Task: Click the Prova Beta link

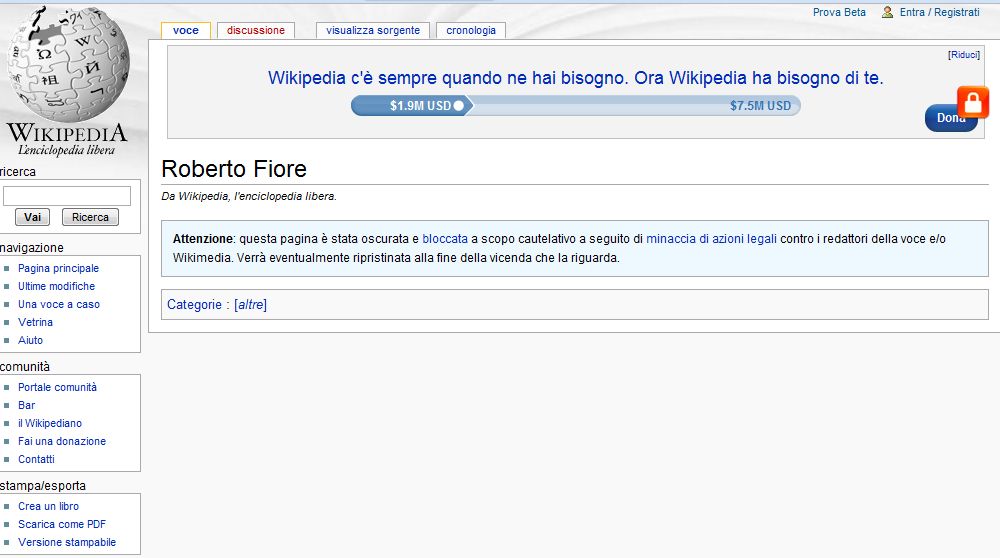Action: point(839,12)
